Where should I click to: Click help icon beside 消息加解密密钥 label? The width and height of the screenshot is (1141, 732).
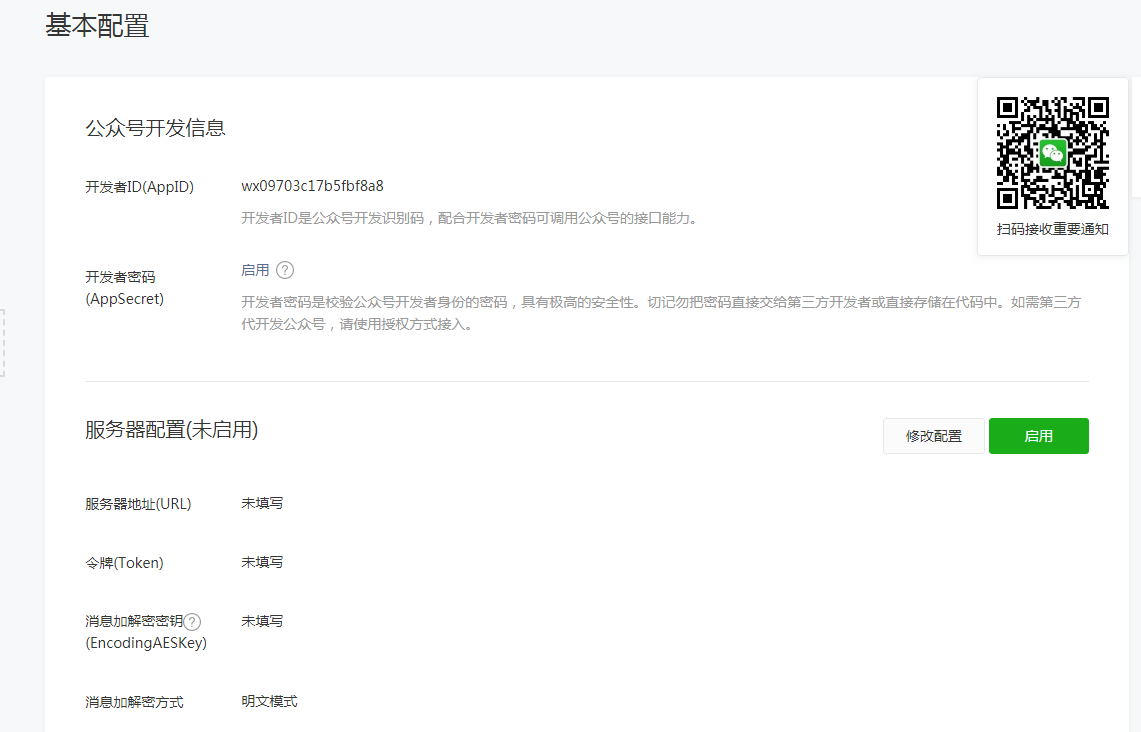(x=193, y=622)
